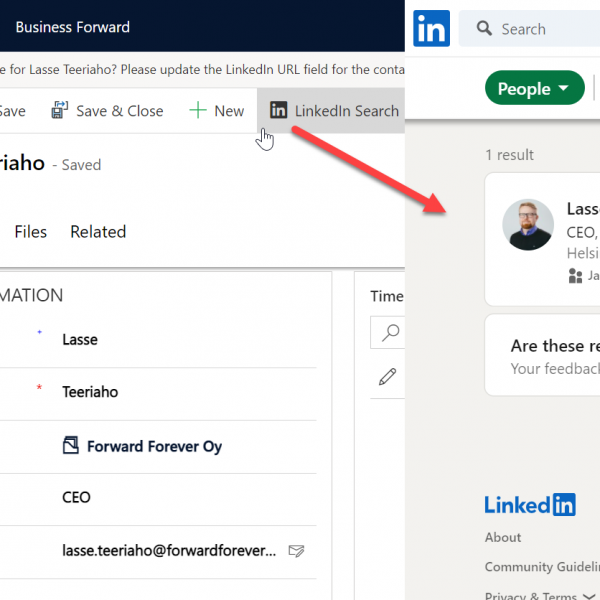Viewport: 600px width, 600px height.
Task: Open the LinkedIn home logo
Action: [431, 28]
